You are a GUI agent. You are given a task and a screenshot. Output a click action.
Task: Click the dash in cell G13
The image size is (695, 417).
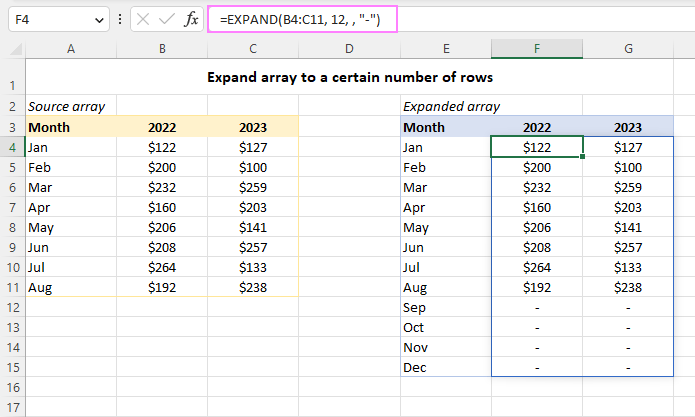click(628, 327)
